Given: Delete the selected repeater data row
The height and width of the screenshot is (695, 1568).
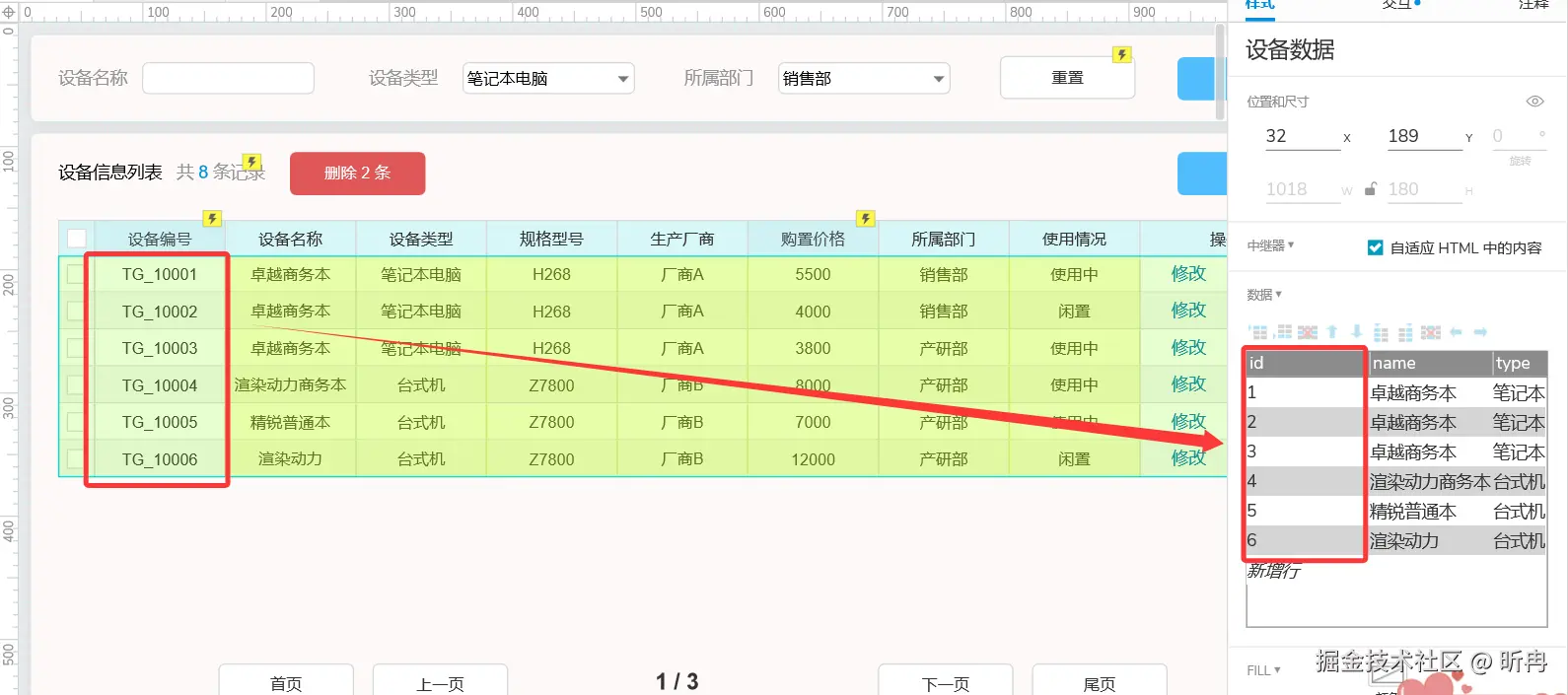Looking at the screenshot, I should coord(1308,332).
